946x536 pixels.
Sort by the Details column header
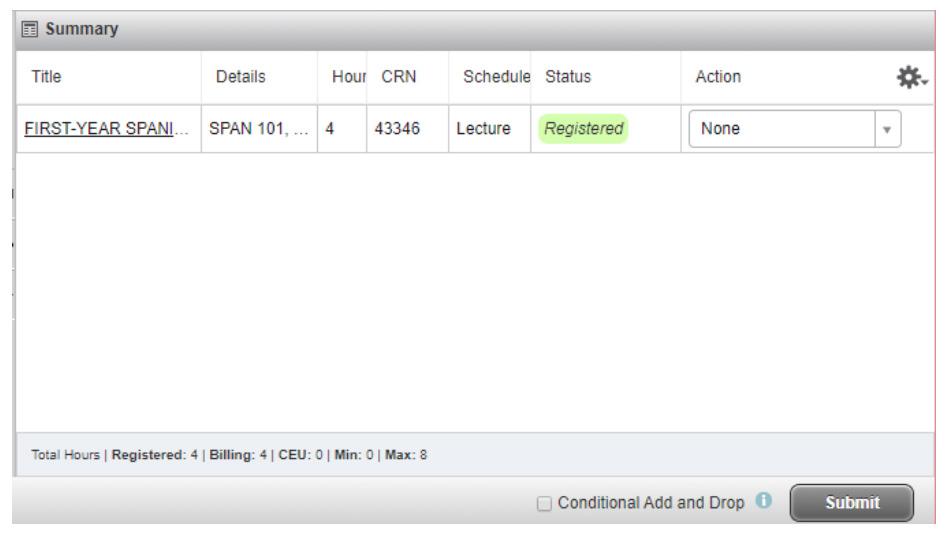pyautogui.click(x=241, y=77)
